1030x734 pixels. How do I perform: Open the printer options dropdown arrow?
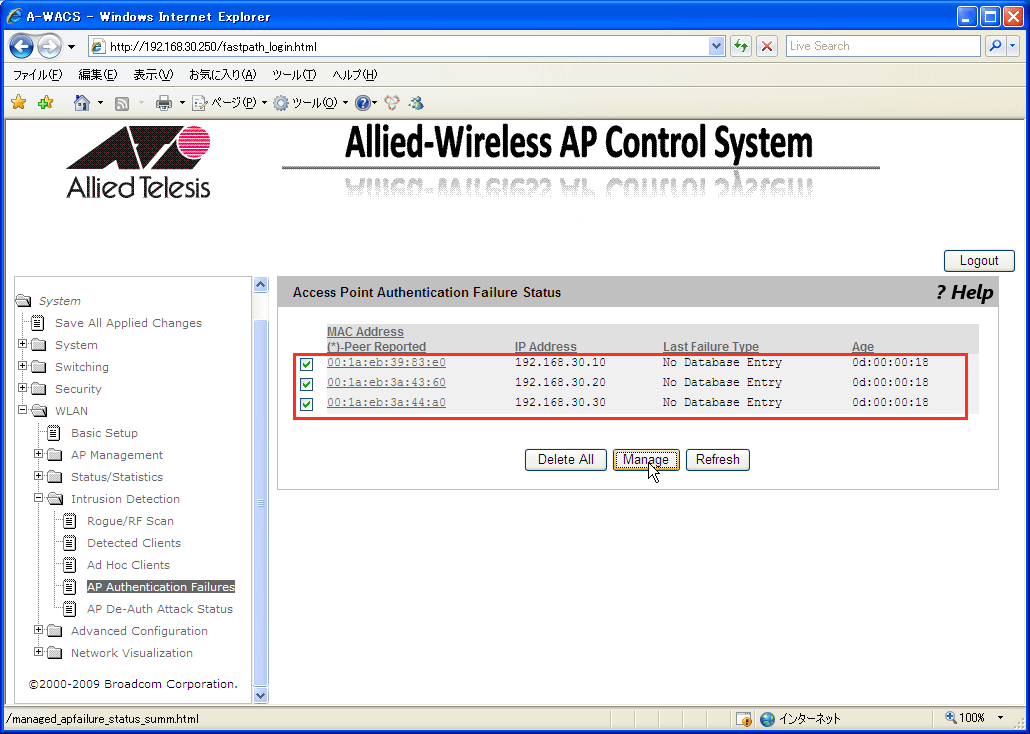tap(182, 103)
